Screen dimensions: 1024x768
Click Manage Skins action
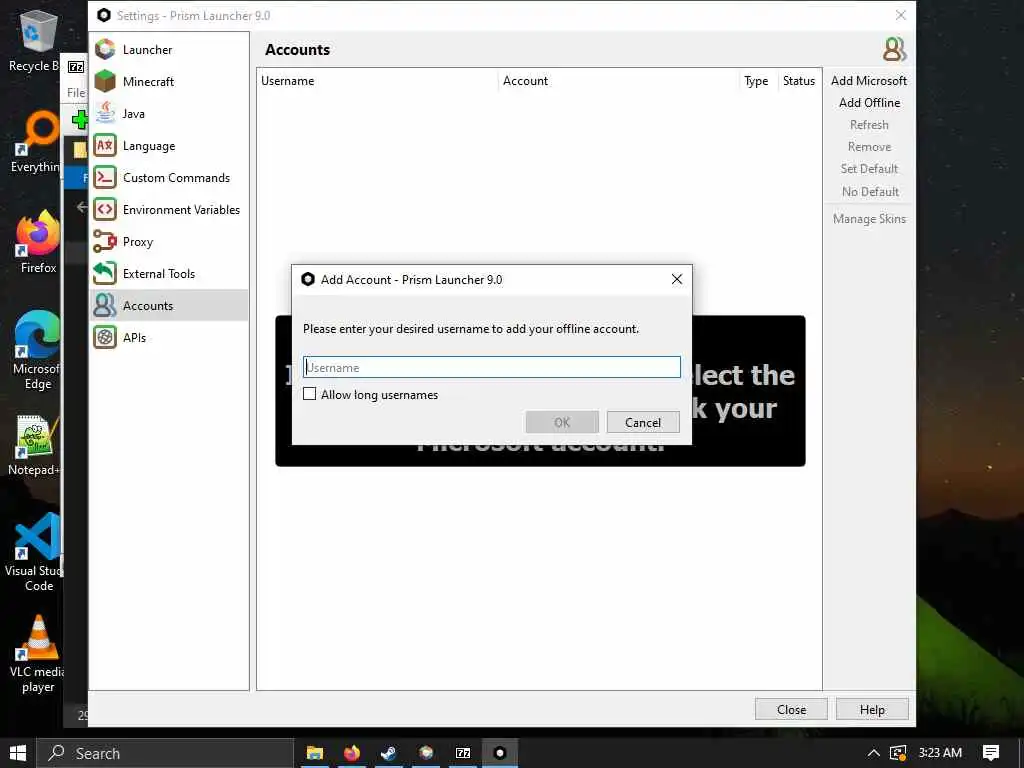tap(869, 219)
